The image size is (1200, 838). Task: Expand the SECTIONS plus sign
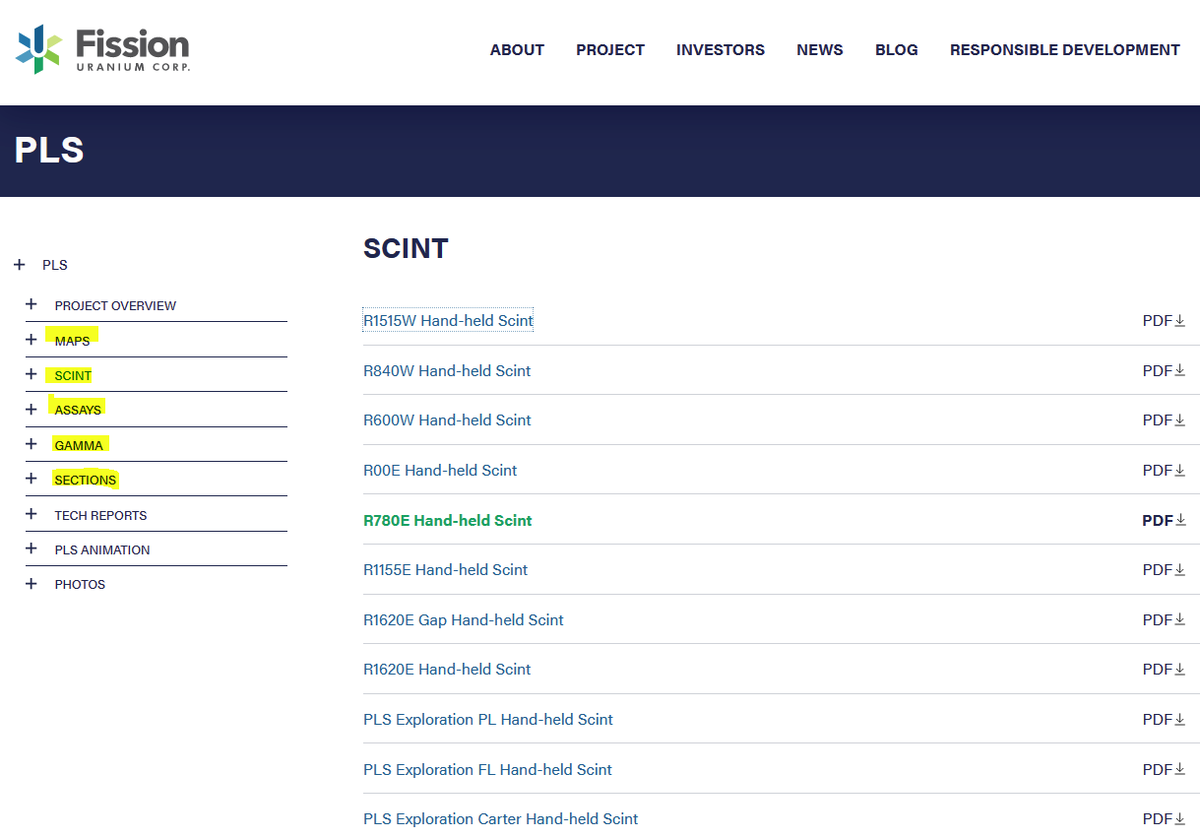31,479
